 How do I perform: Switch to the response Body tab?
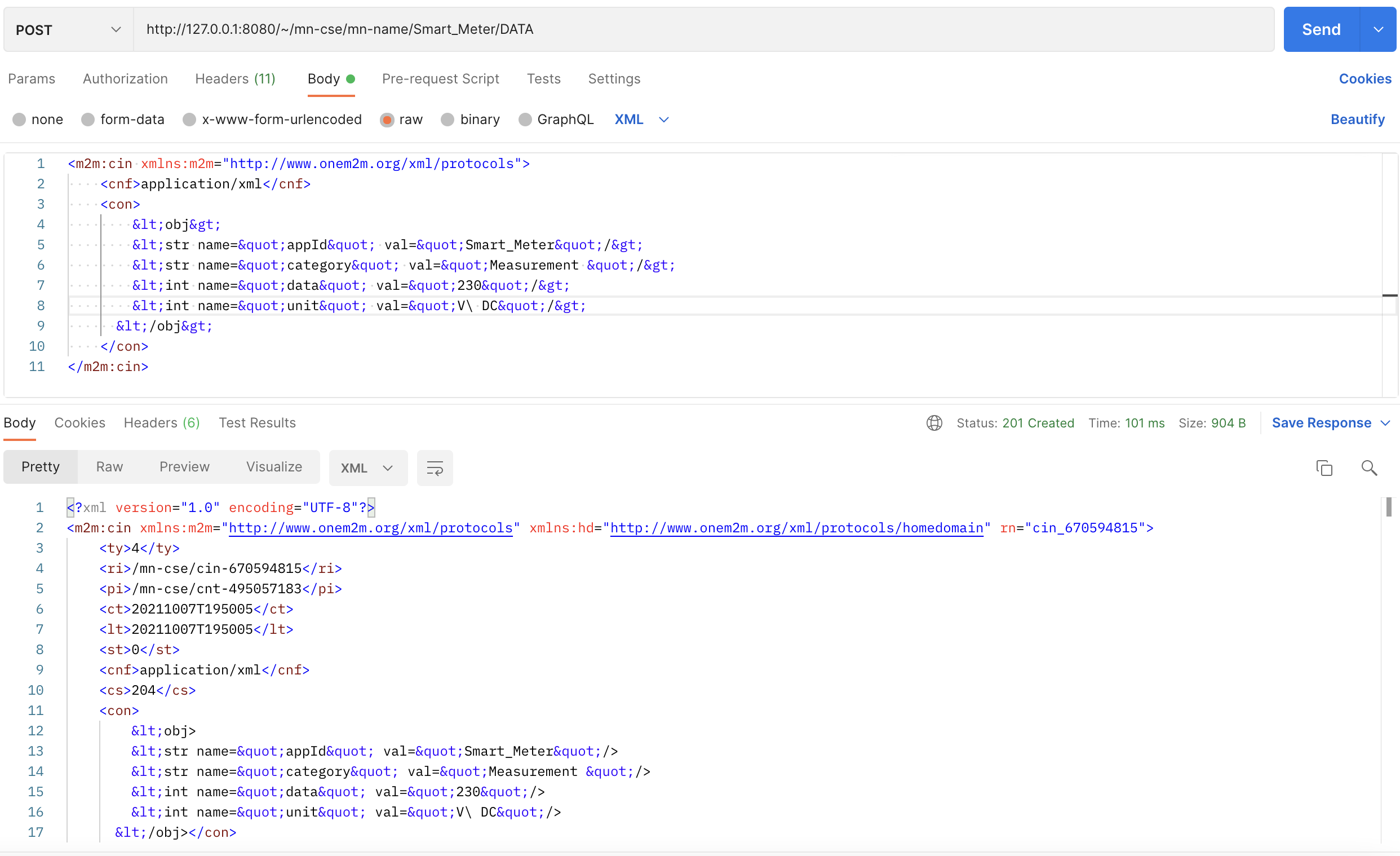click(x=20, y=423)
